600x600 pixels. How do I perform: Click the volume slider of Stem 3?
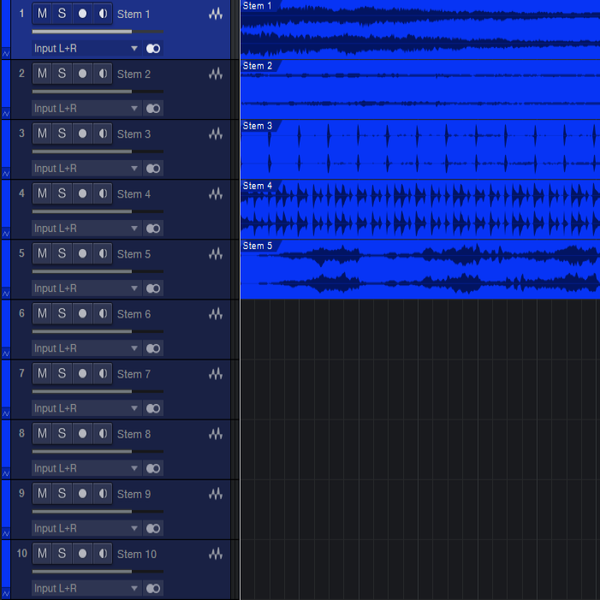[x=97, y=151]
